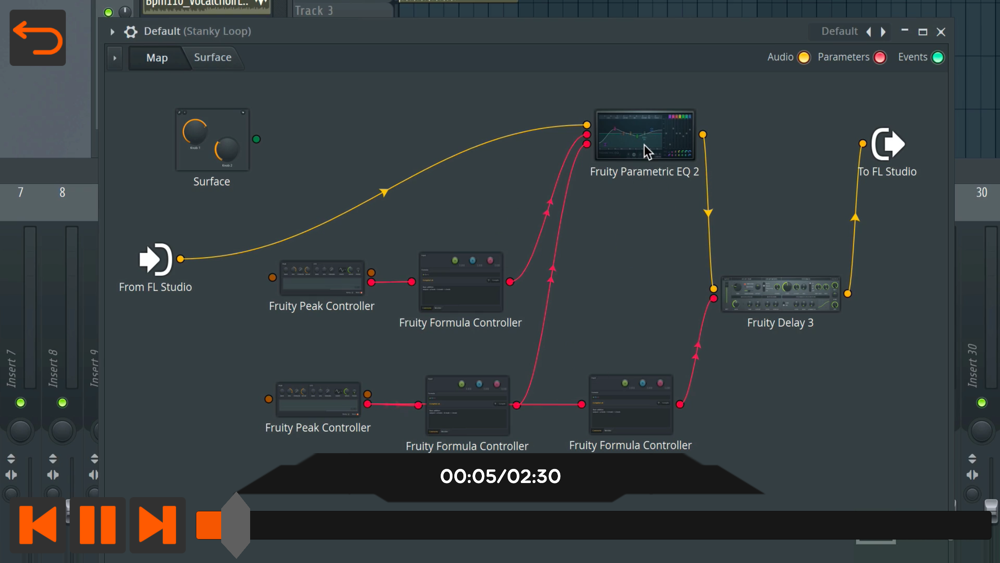Click the From FL Studio input icon

point(155,260)
